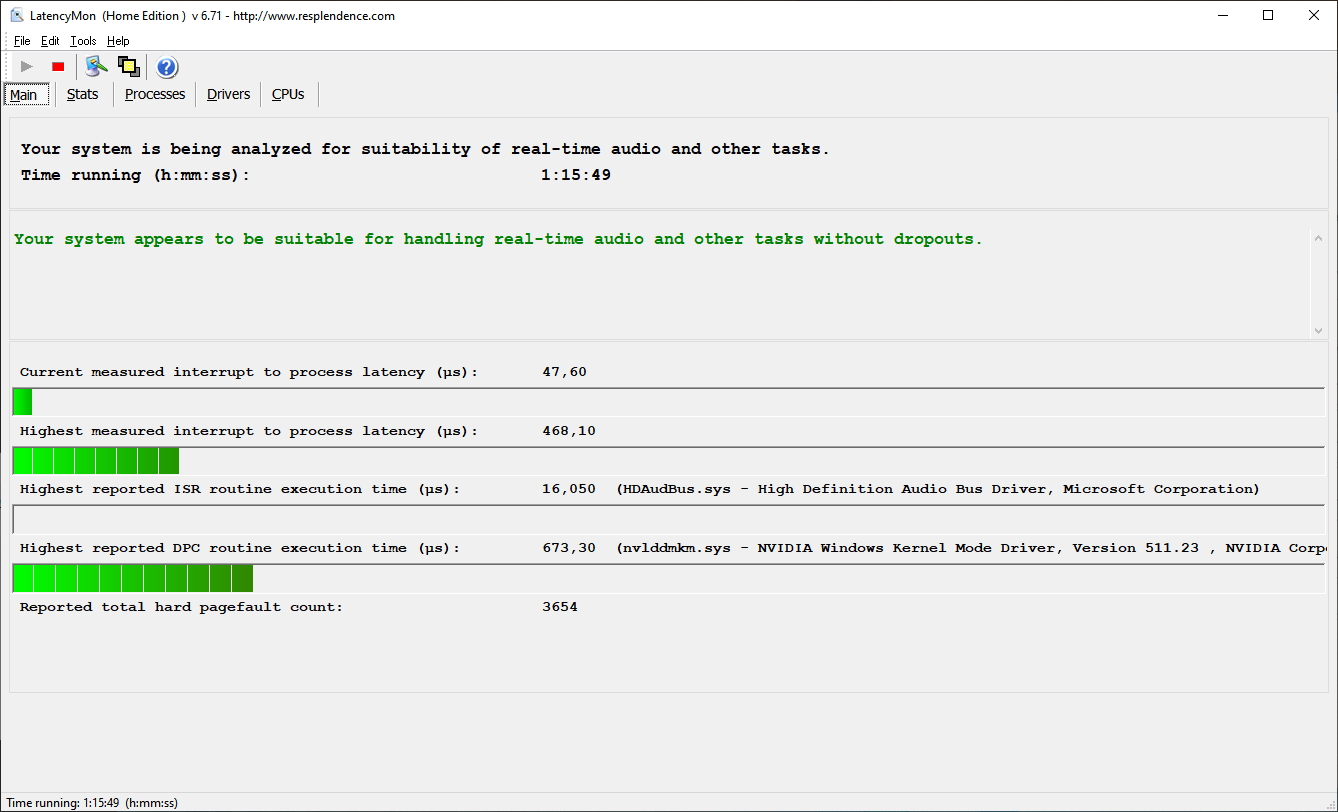Click the current latency value 47,60

[x=564, y=372]
